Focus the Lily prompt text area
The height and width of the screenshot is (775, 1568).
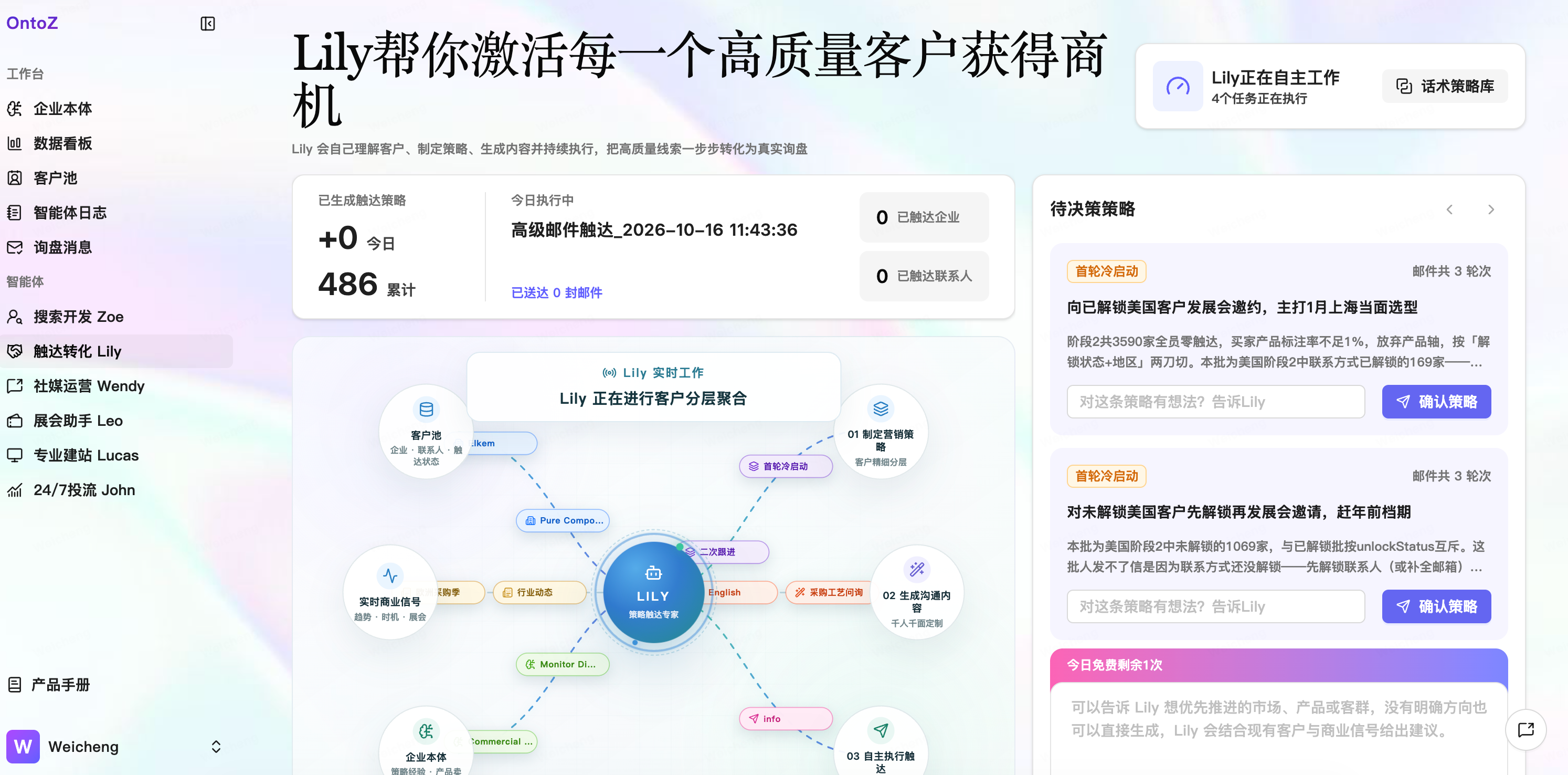click(x=1278, y=729)
